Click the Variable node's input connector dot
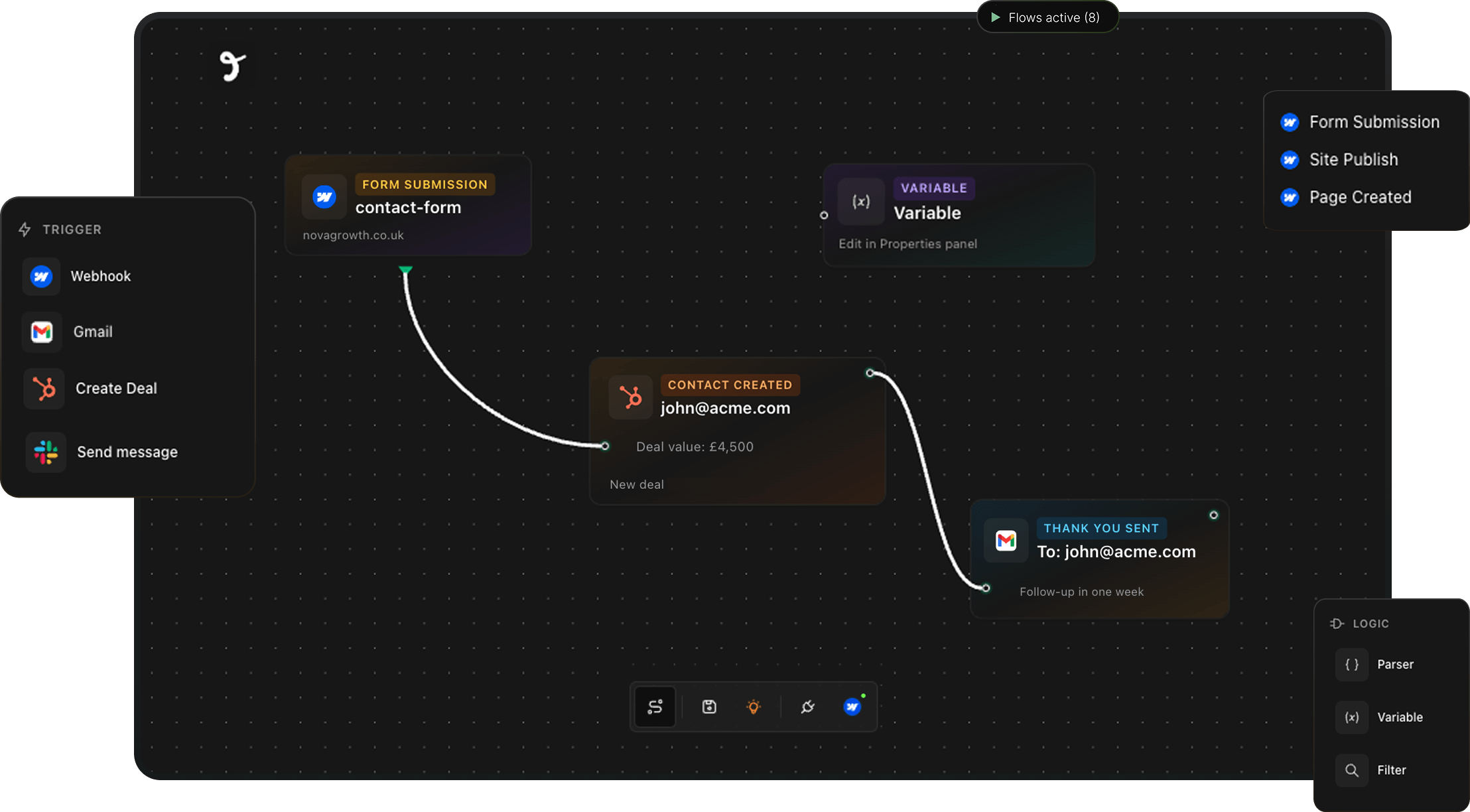 point(824,215)
